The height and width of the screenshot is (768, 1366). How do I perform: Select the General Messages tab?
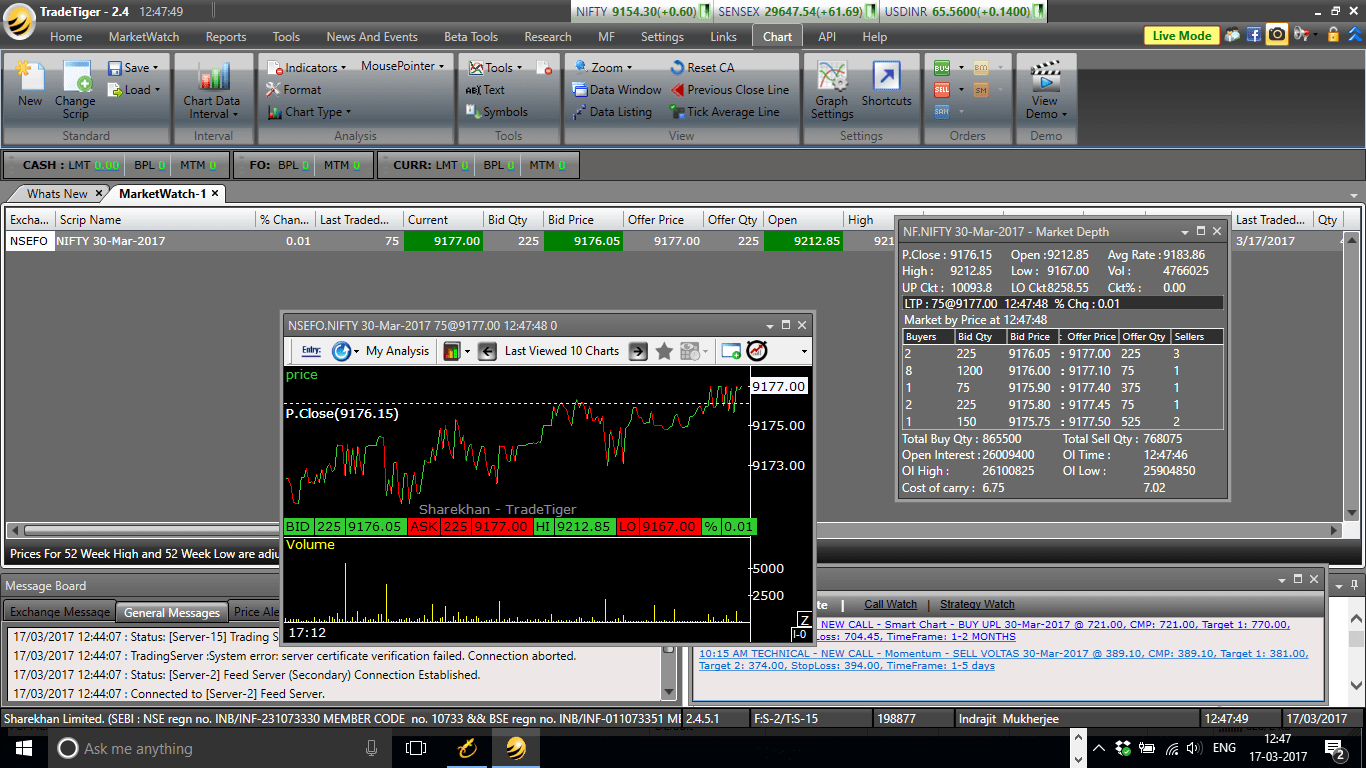pos(172,612)
